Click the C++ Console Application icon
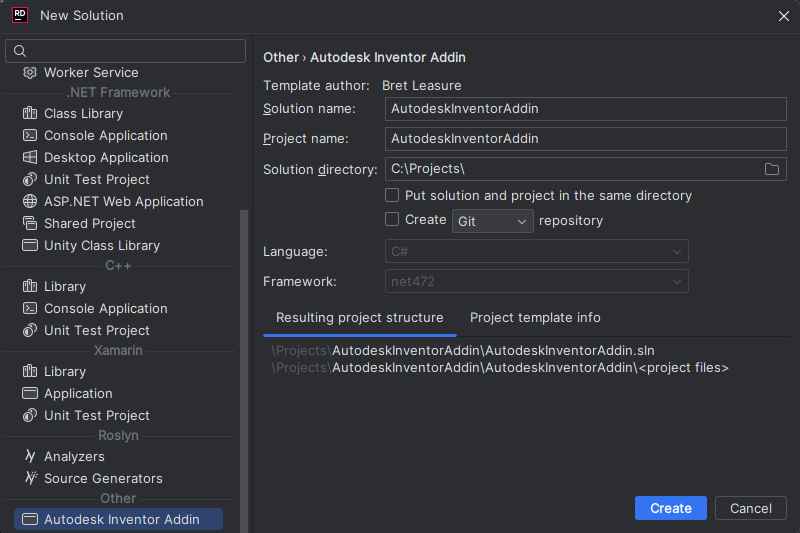Screen dimensions: 800x533 point(30,308)
